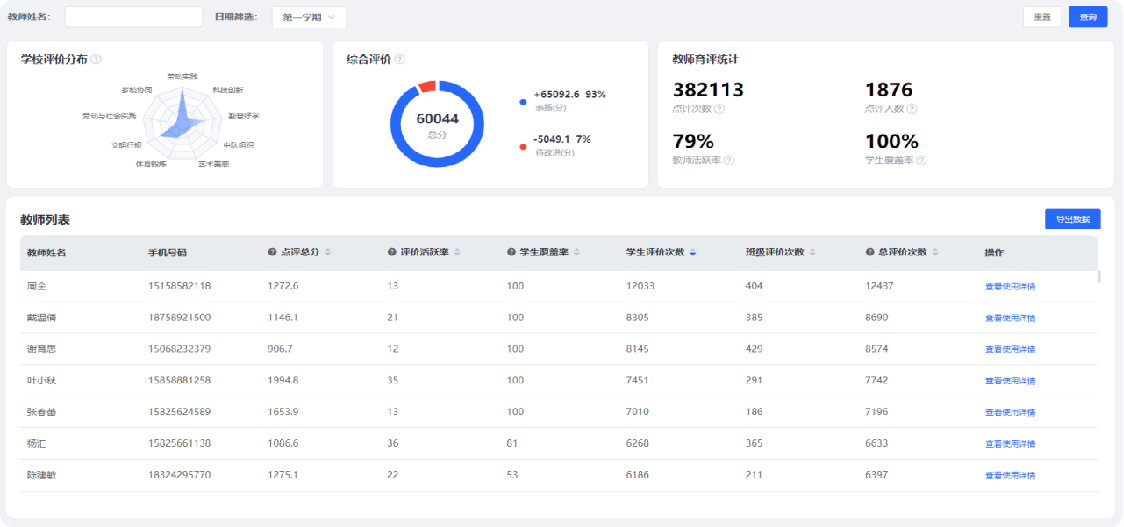Viewport: 1124px width, 527px height.
Task: Click the info icon before 总评价次数 column header
Action: (x=870, y=252)
